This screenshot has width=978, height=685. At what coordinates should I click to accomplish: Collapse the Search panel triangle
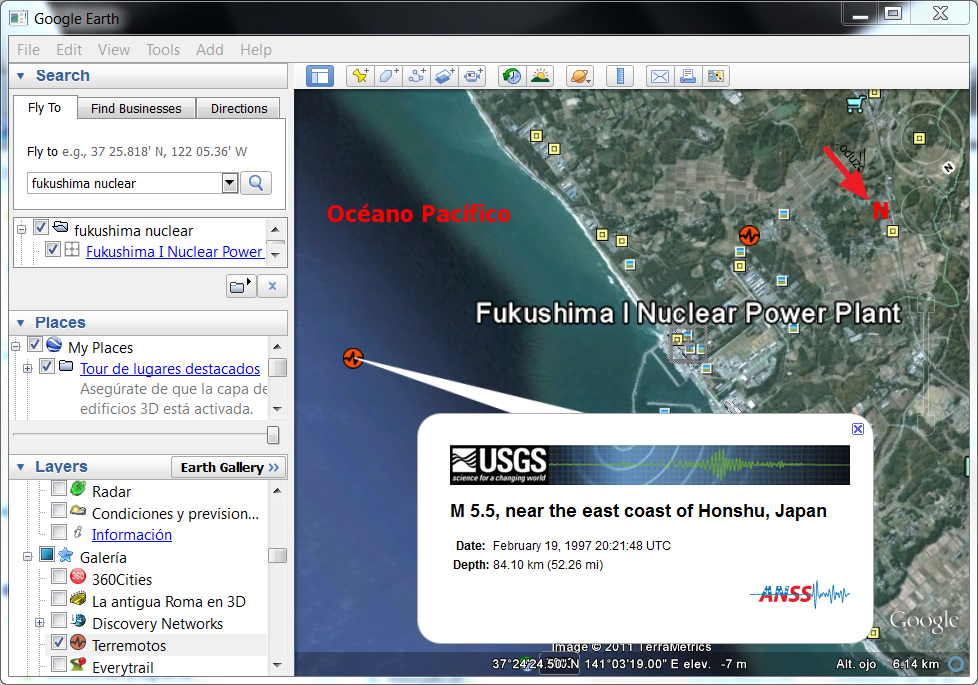click(21, 76)
